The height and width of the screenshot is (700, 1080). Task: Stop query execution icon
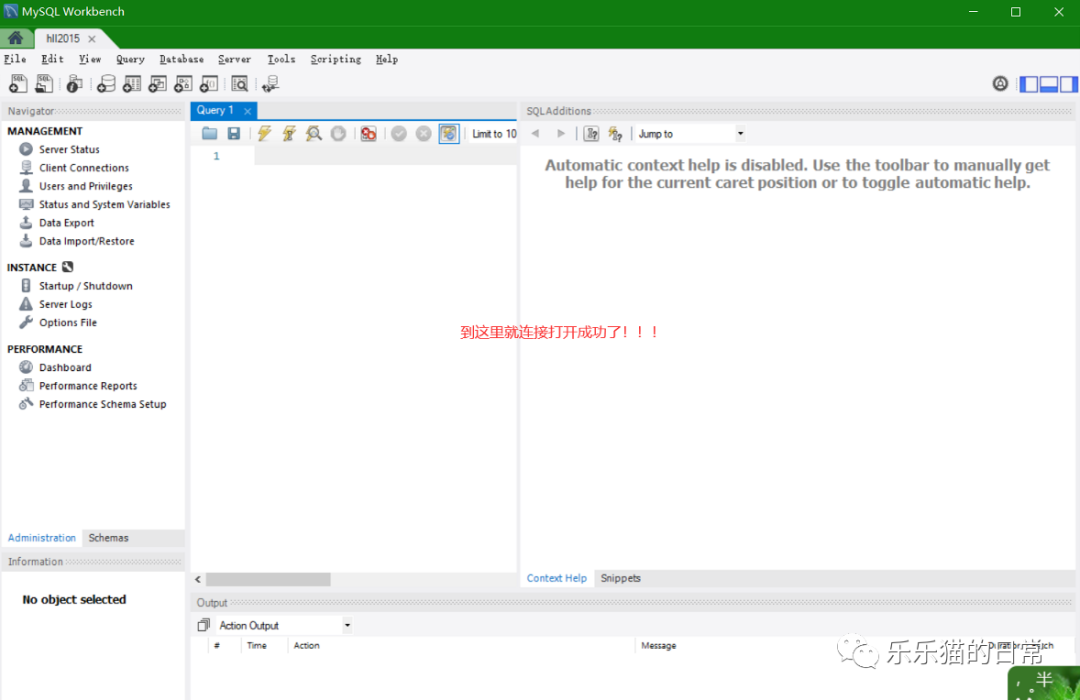pyautogui.click(x=338, y=134)
